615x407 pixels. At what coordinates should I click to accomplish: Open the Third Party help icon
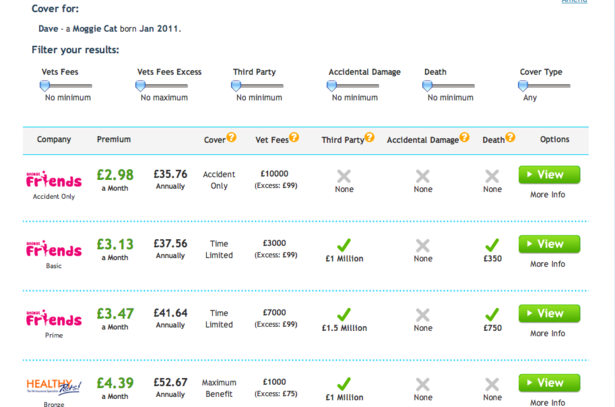point(369,137)
